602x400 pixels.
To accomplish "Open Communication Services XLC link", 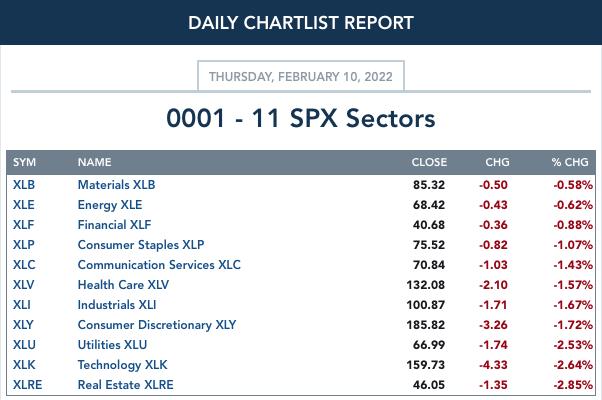I will (x=159, y=265).
